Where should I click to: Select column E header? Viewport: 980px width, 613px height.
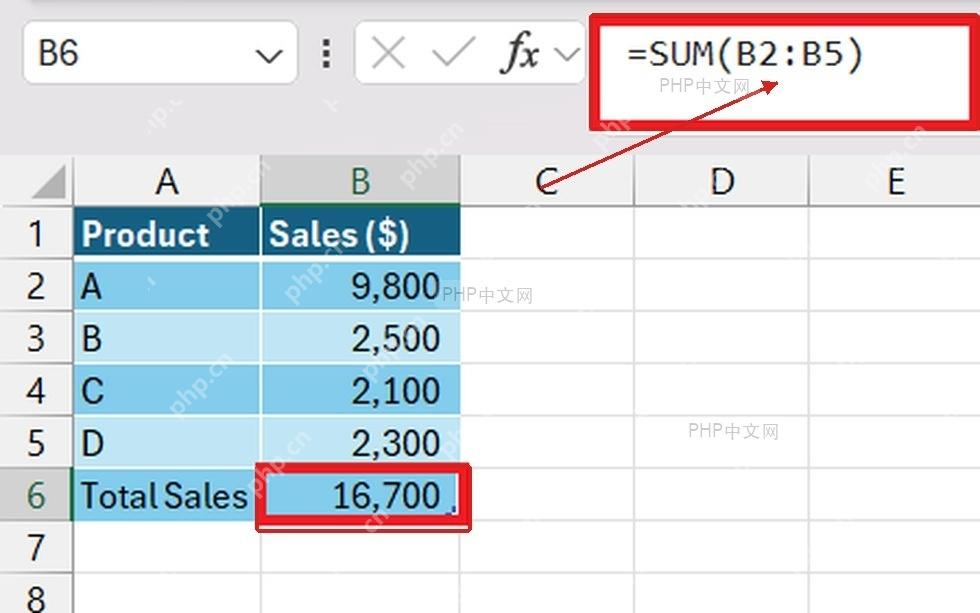895,181
